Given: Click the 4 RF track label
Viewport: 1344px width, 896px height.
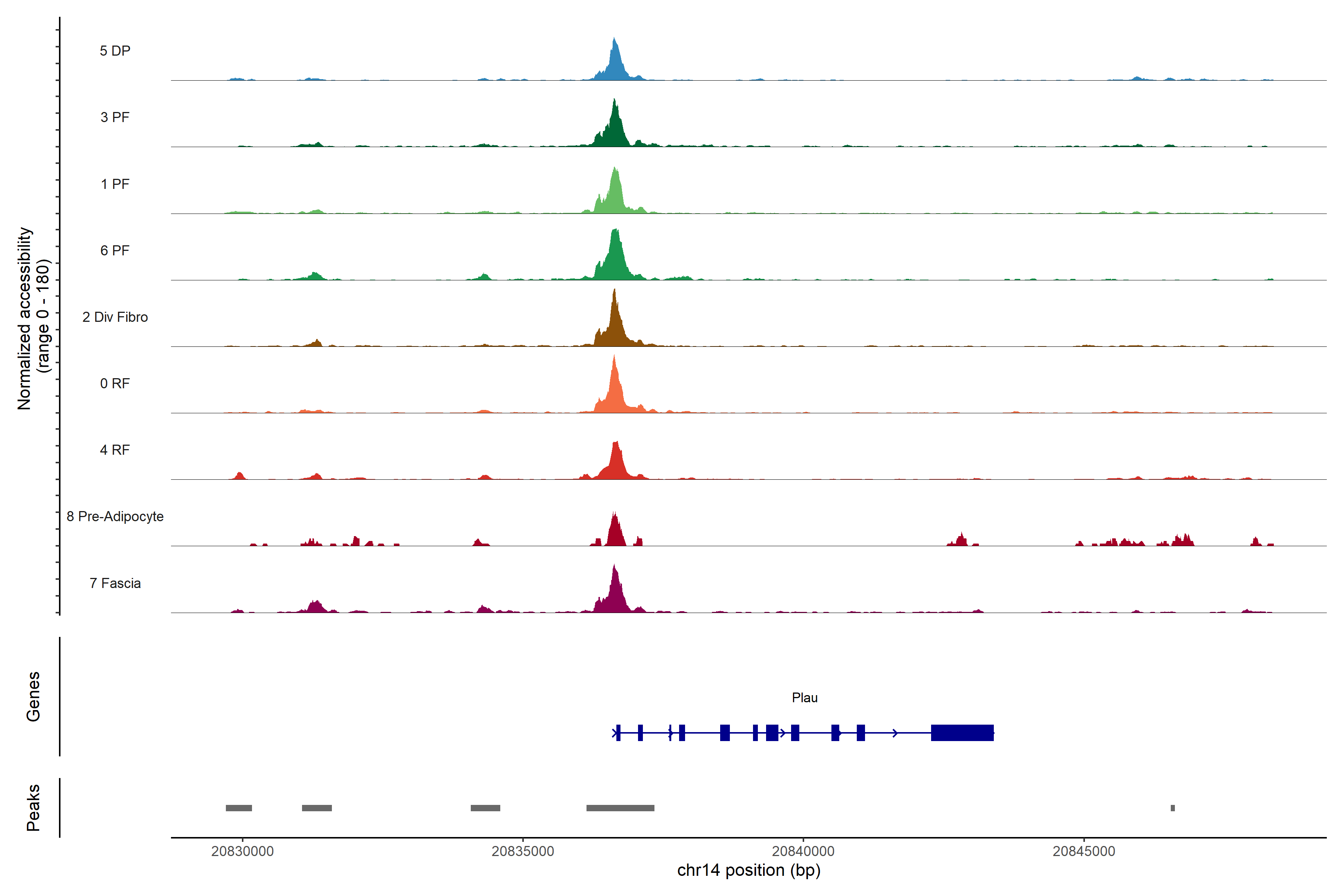Looking at the screenshot, I should 115,450.
